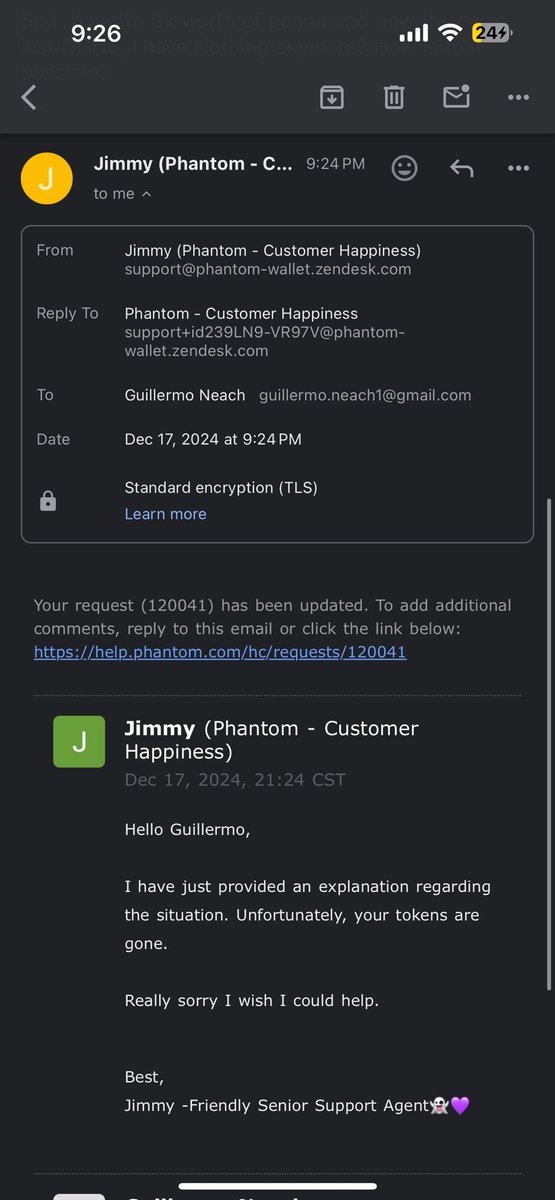Tap the yellow J sender avatar
Screen dimensions: 555x1200
47,179
